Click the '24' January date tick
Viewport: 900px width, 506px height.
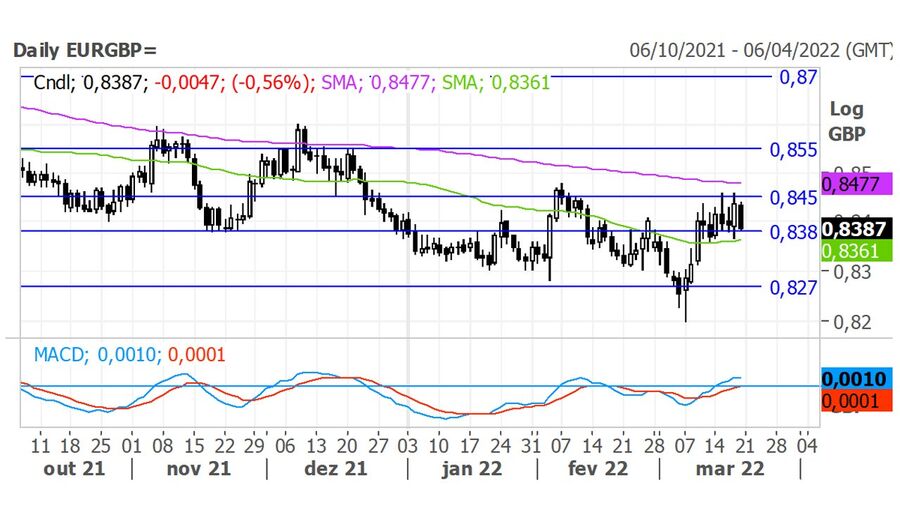pos(501,446)
